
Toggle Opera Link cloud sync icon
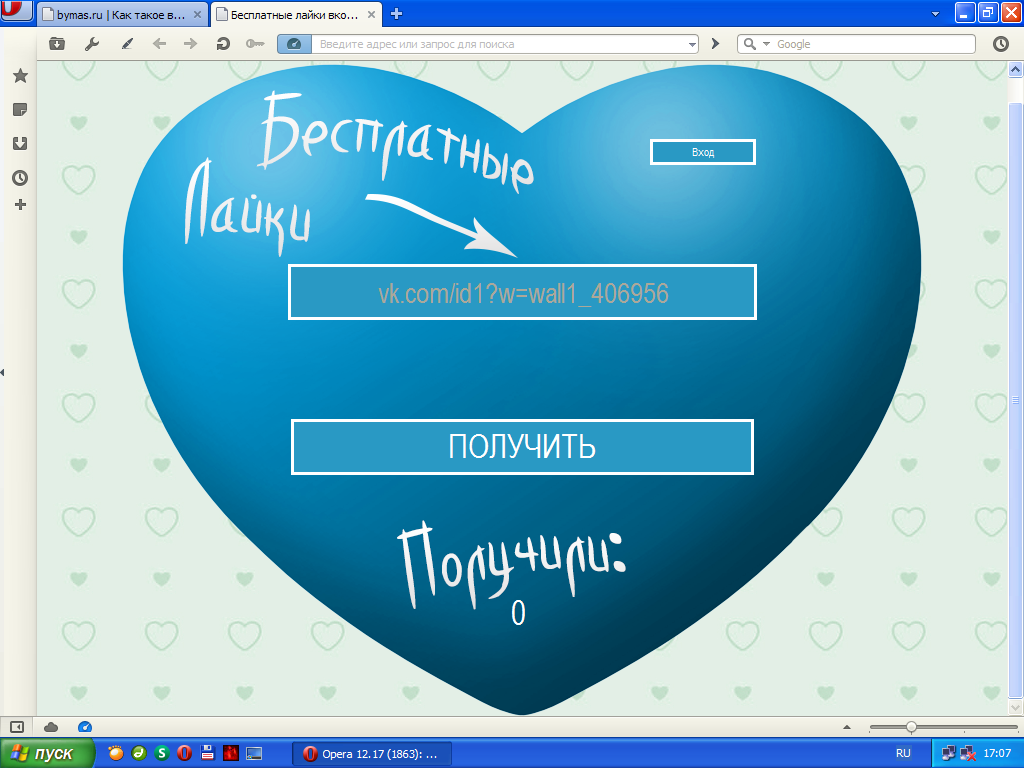51,727
